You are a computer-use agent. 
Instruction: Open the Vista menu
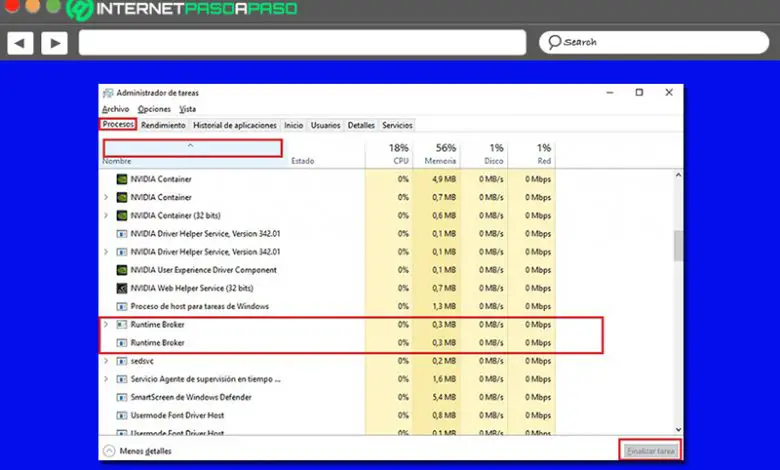coord(188,109)
